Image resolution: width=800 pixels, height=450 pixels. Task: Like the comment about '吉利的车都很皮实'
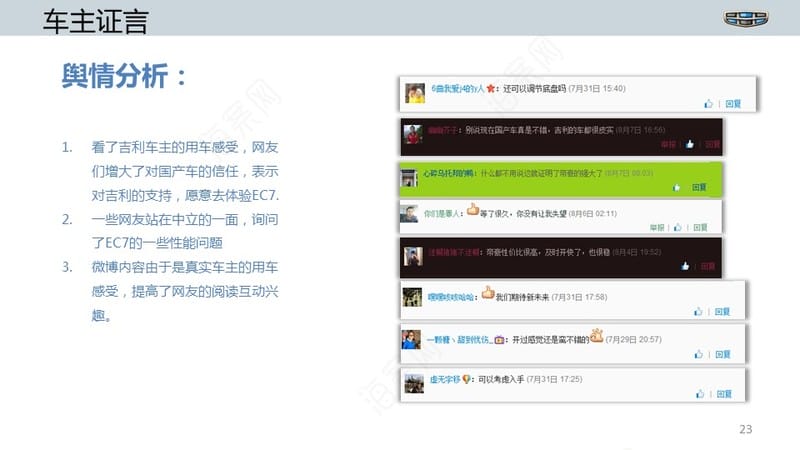pyautogui.click(x=690, y=144)
